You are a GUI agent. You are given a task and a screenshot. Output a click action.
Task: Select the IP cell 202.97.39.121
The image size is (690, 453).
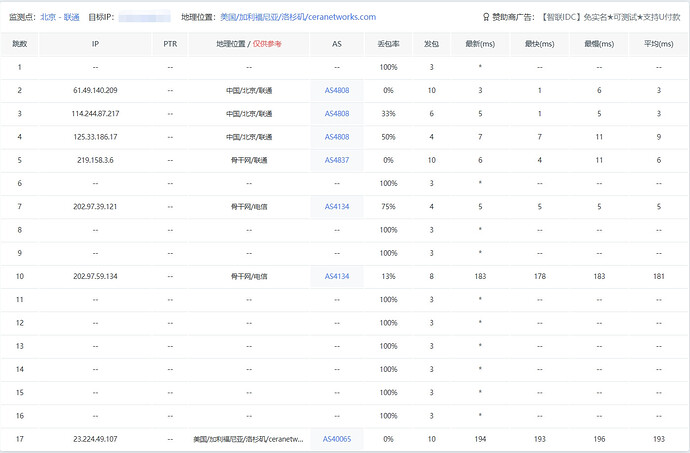click(x=95, y=206)
